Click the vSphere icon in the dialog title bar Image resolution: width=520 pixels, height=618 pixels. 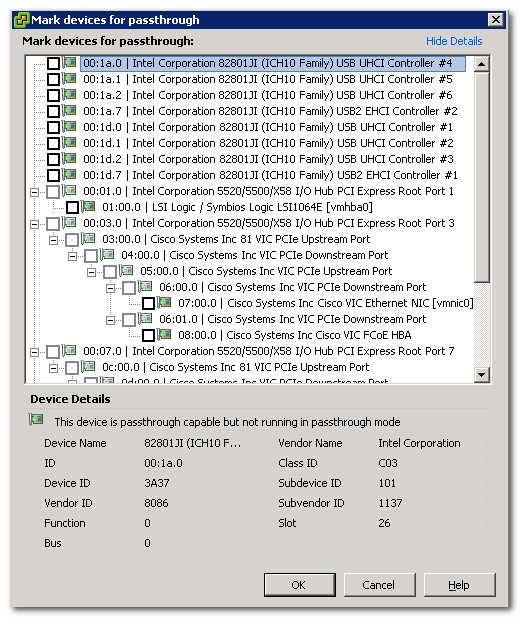[21, 20]
